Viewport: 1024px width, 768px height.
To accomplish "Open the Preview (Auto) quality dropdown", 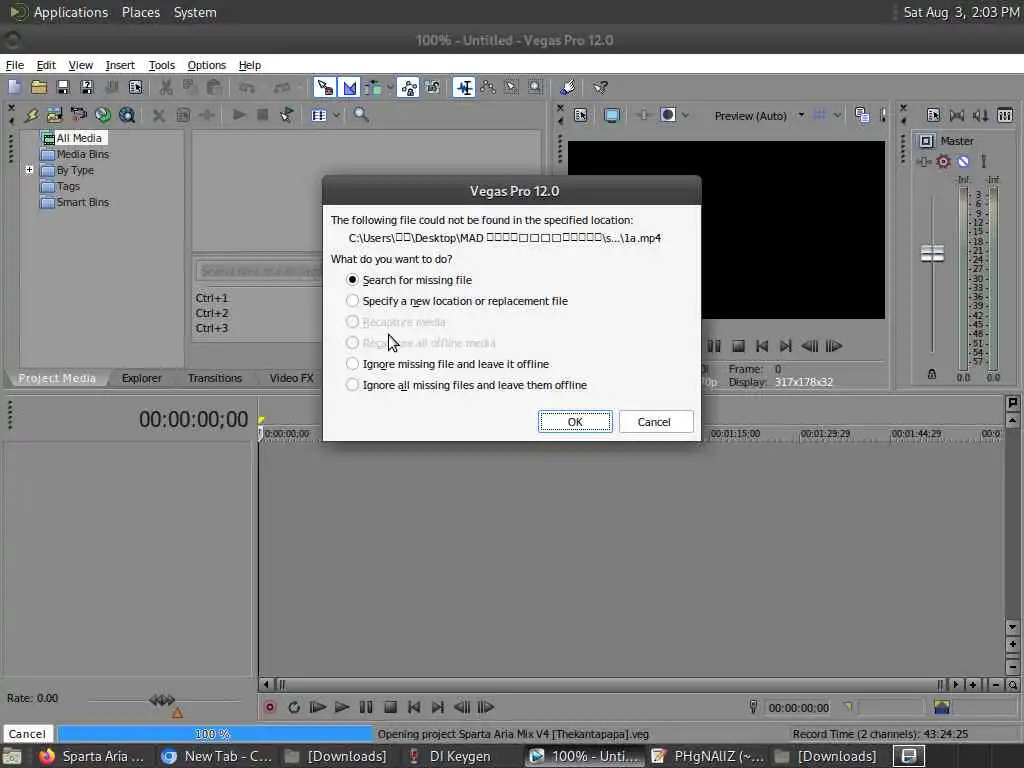I will [801, 116].
